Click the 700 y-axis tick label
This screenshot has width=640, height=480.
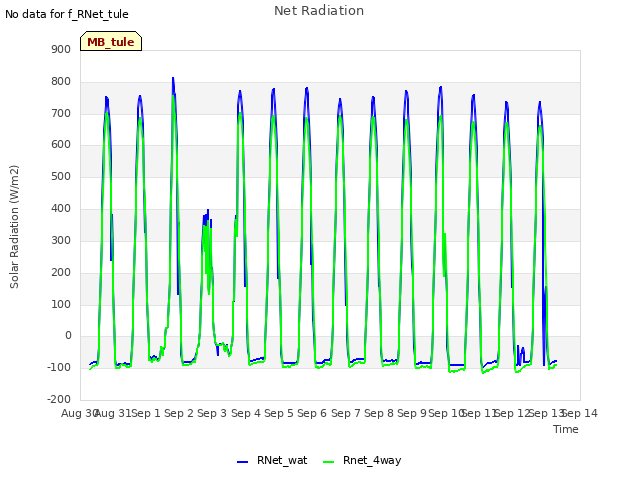(61, 113)
